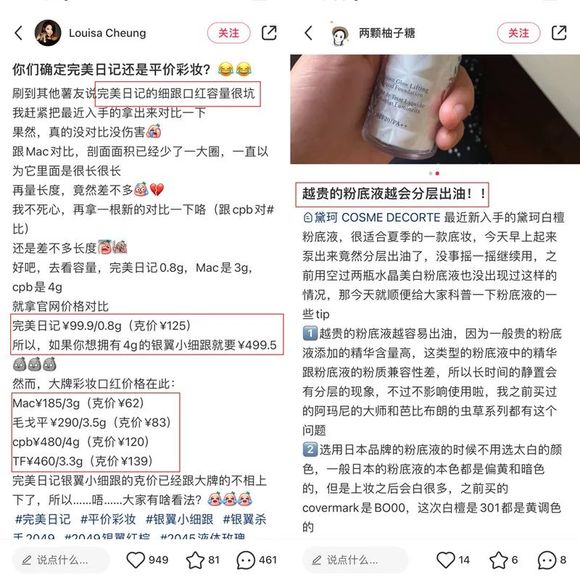View the foundation bottle photo
This screenshot has width=580, height=580.
pyautogui.click(x=435, y=109)
